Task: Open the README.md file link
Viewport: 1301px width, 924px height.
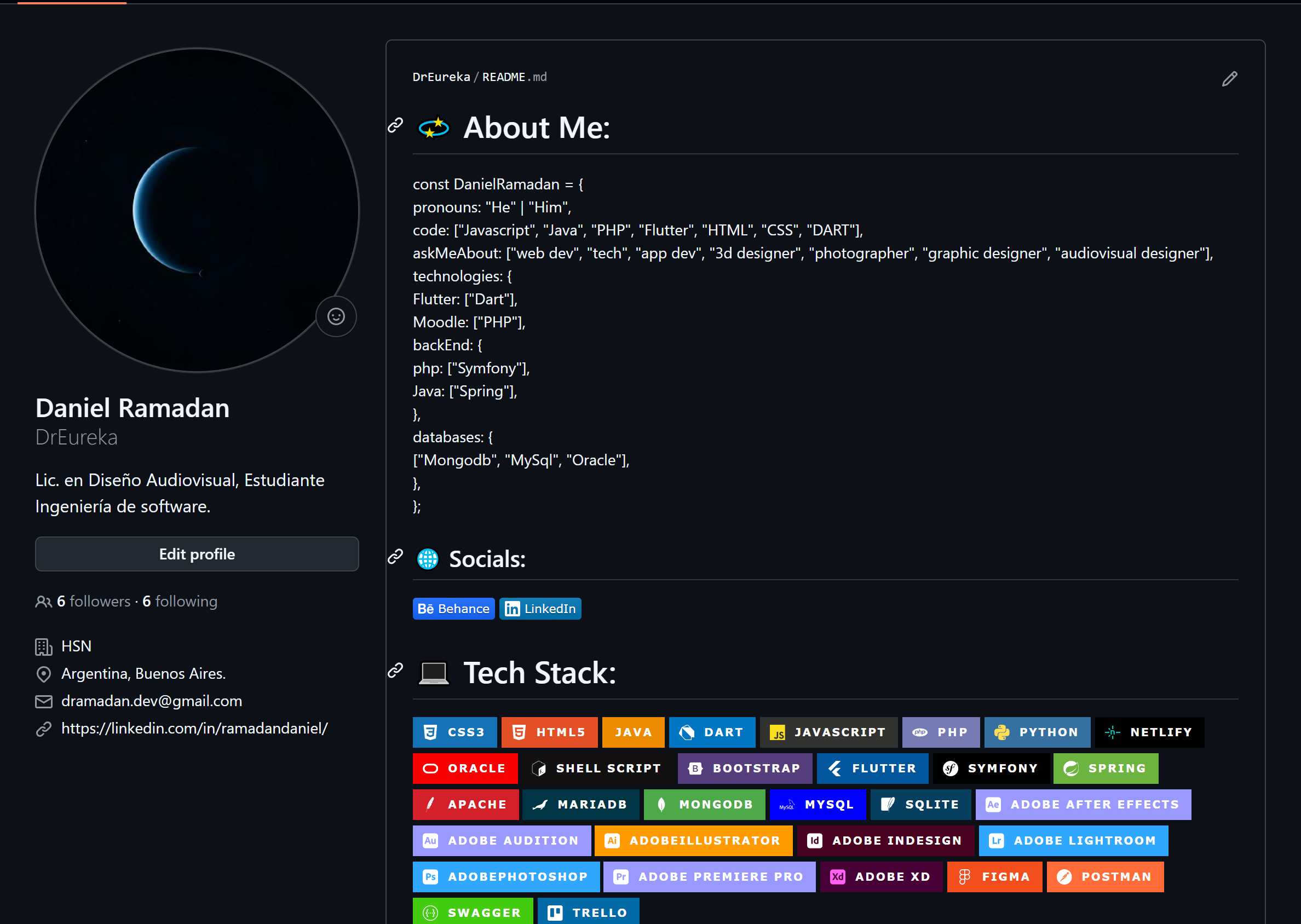Action: click(x=514, y=77)
